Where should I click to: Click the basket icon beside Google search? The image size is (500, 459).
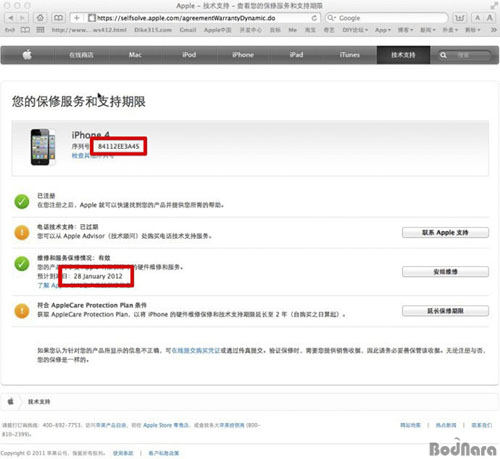pos(460,18)
